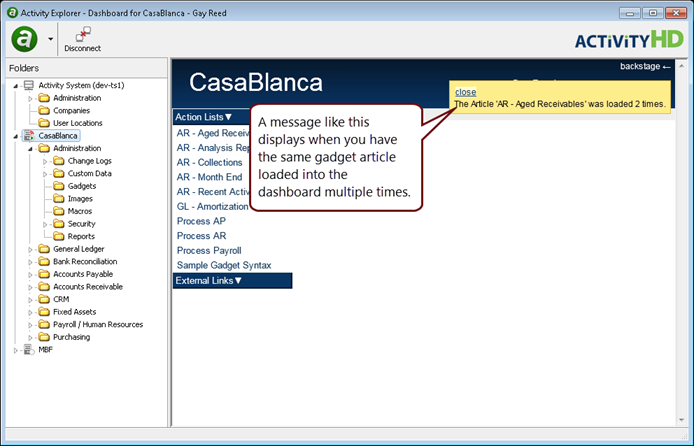Expand the Security folder
The image size is (694, 446).
coord(45,224)
